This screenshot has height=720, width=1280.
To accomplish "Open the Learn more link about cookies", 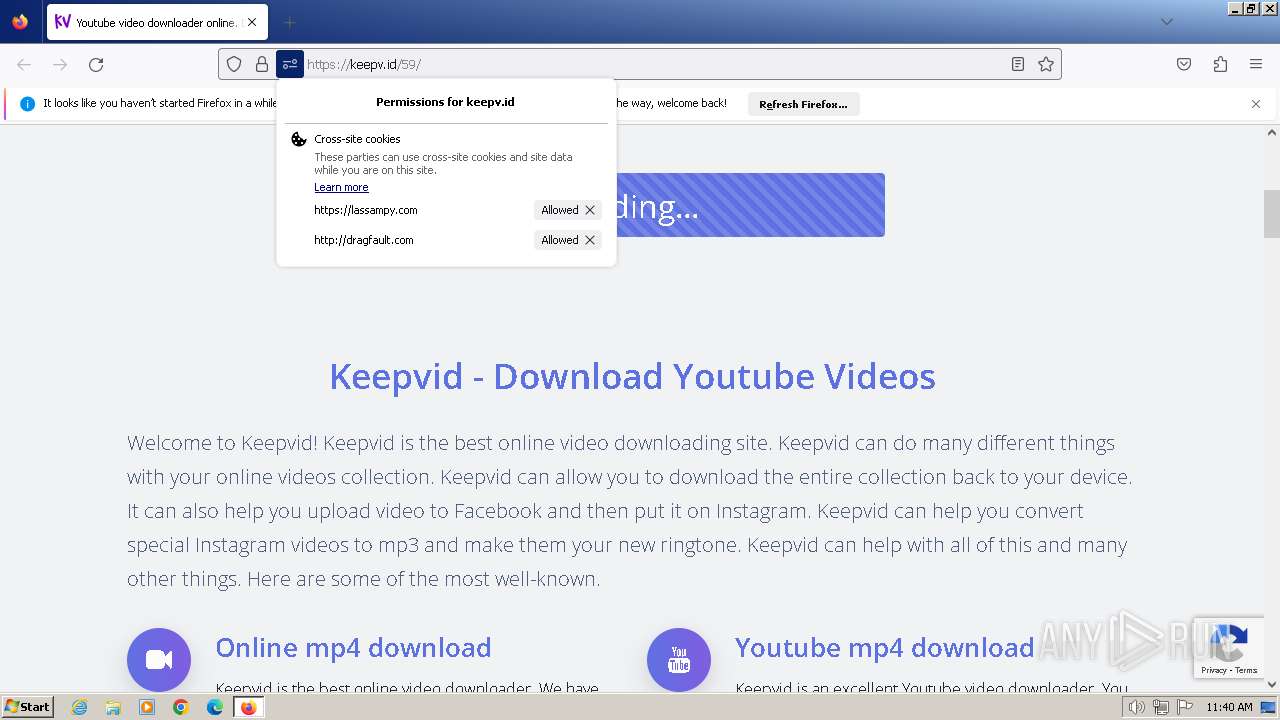I will [341, 187].
